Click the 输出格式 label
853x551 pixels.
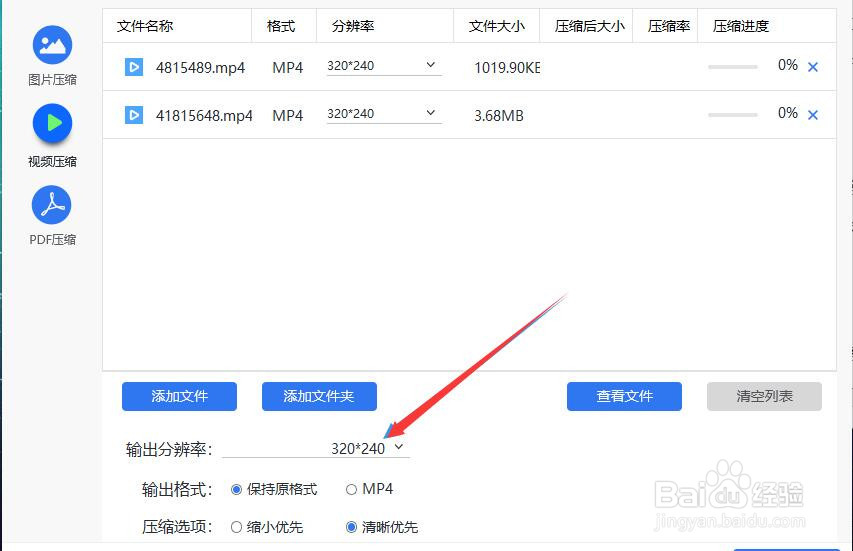pyautogui.click(x=177, y=490)
